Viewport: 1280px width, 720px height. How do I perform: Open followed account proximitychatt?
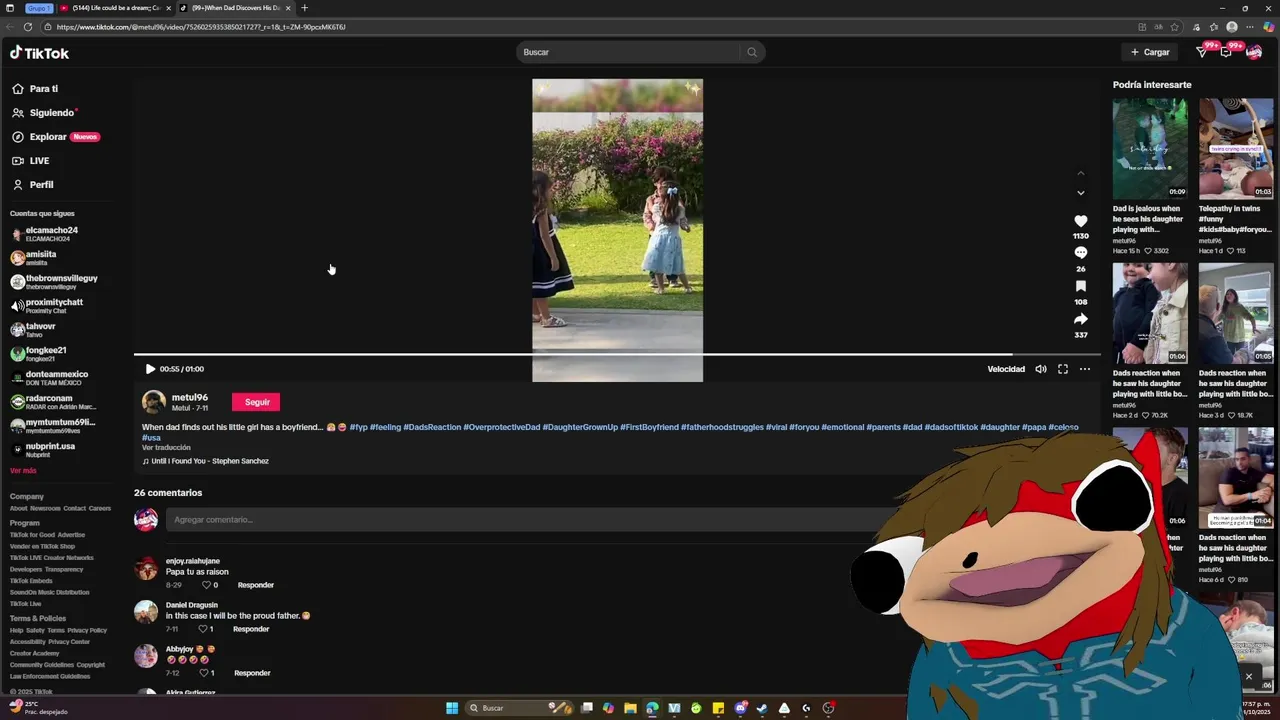click(x=47, y=306)
